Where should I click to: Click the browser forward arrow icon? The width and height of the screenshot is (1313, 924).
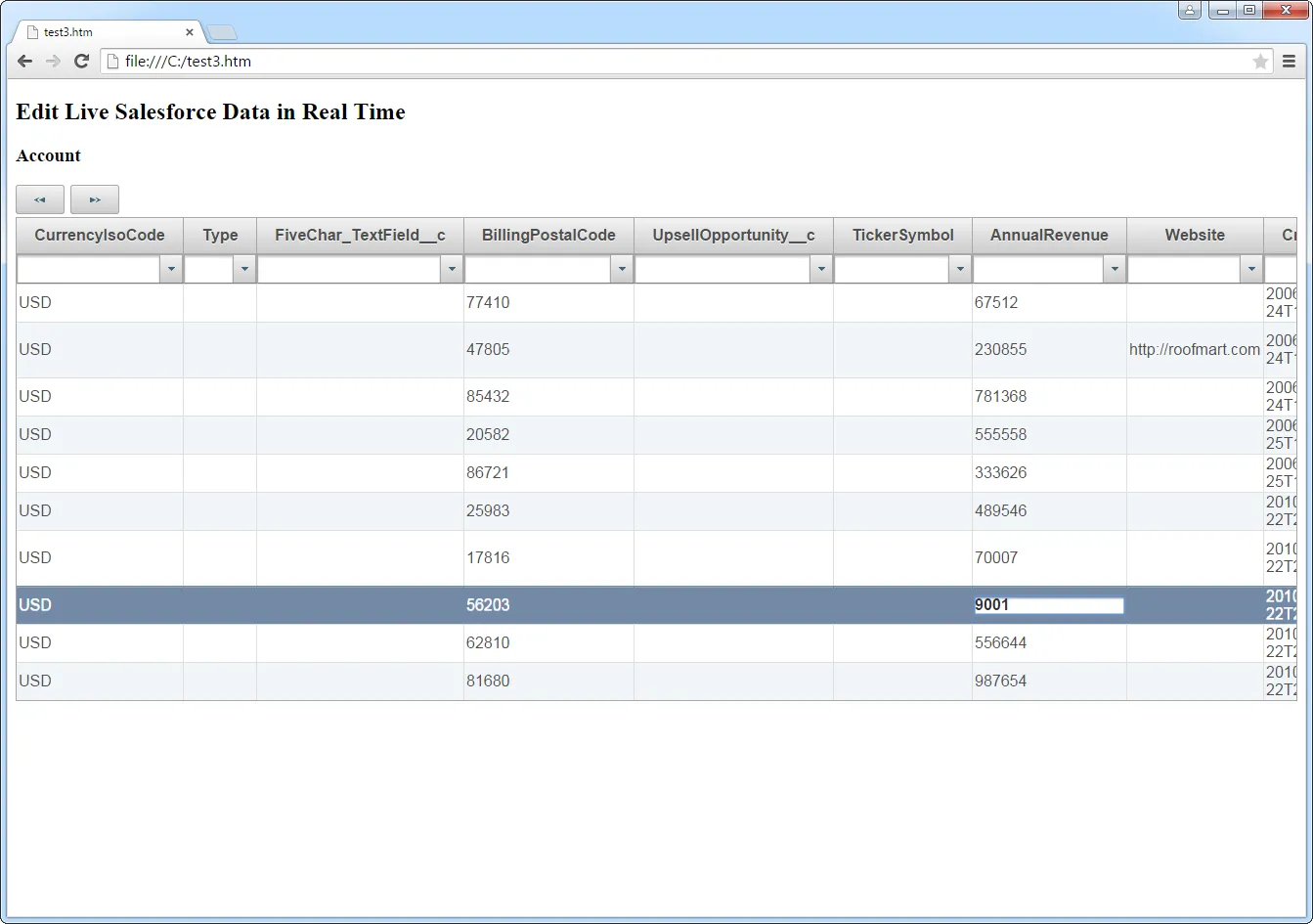(x=53, y=61)
